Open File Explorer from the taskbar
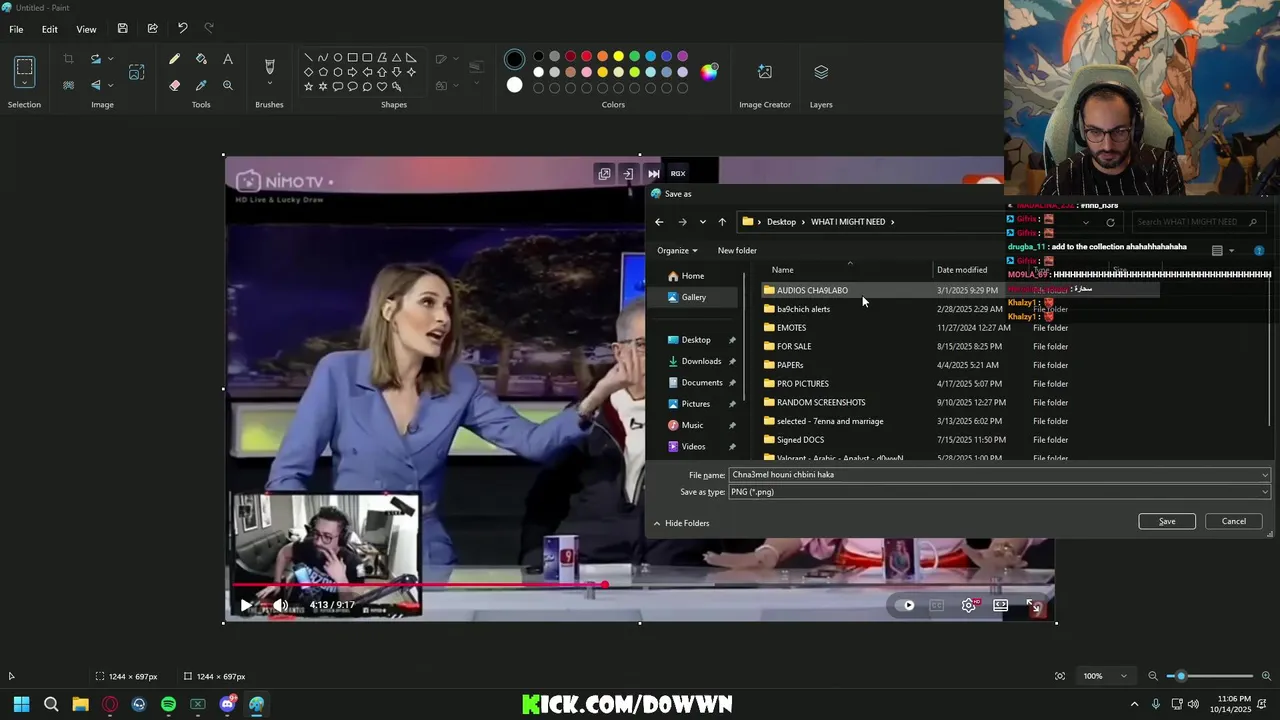Screen dimensions: 1280x720 point(80,704)
